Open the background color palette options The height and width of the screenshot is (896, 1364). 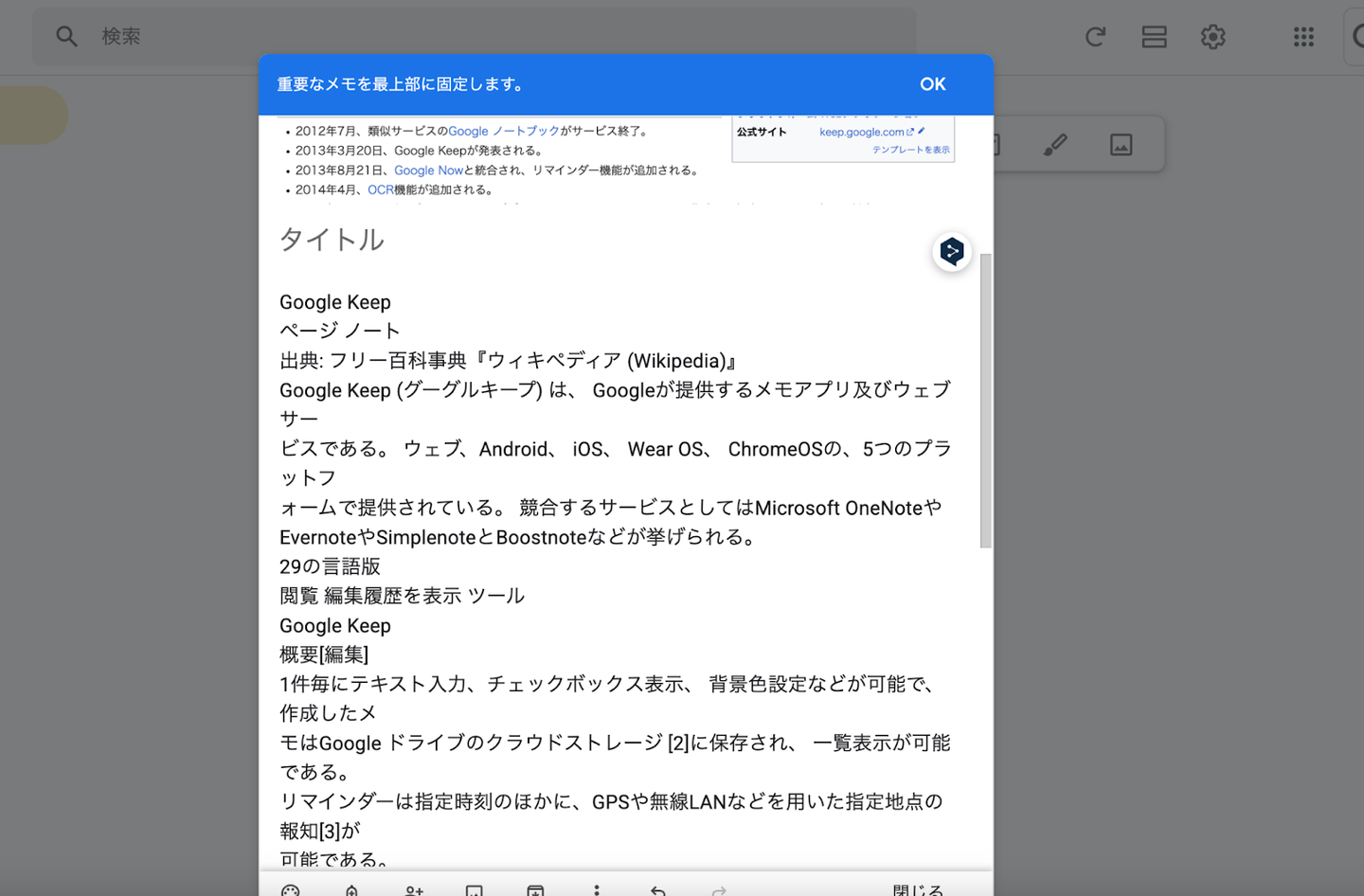pyautogui.click(x=291, y=890)
